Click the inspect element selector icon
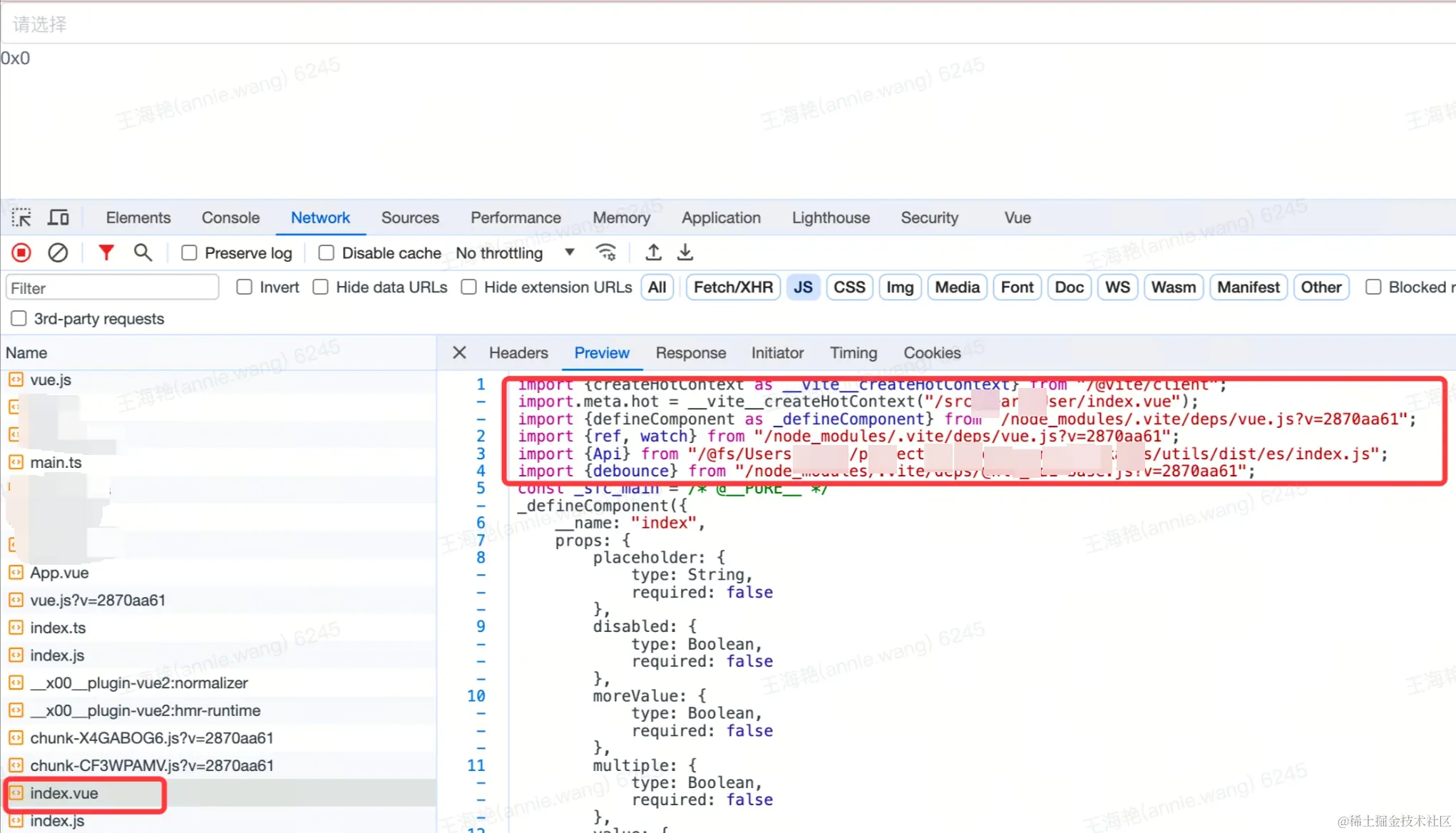Image resolution: width=1456 pixels, height=833 pixels. [21, 218]
